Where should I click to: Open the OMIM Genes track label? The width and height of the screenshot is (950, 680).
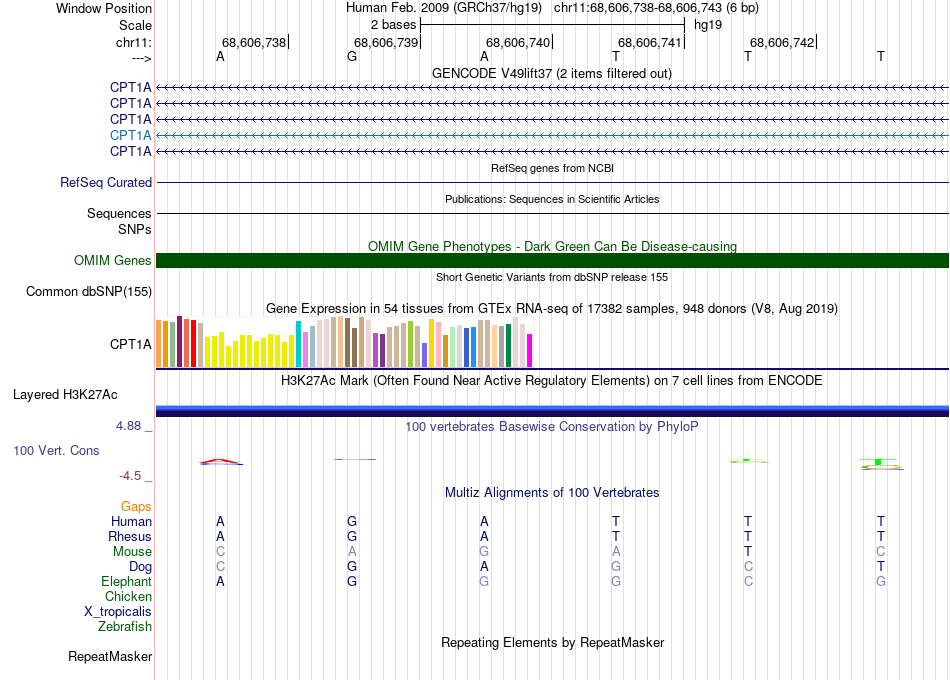pyautogui.click(x=113, y=261)
